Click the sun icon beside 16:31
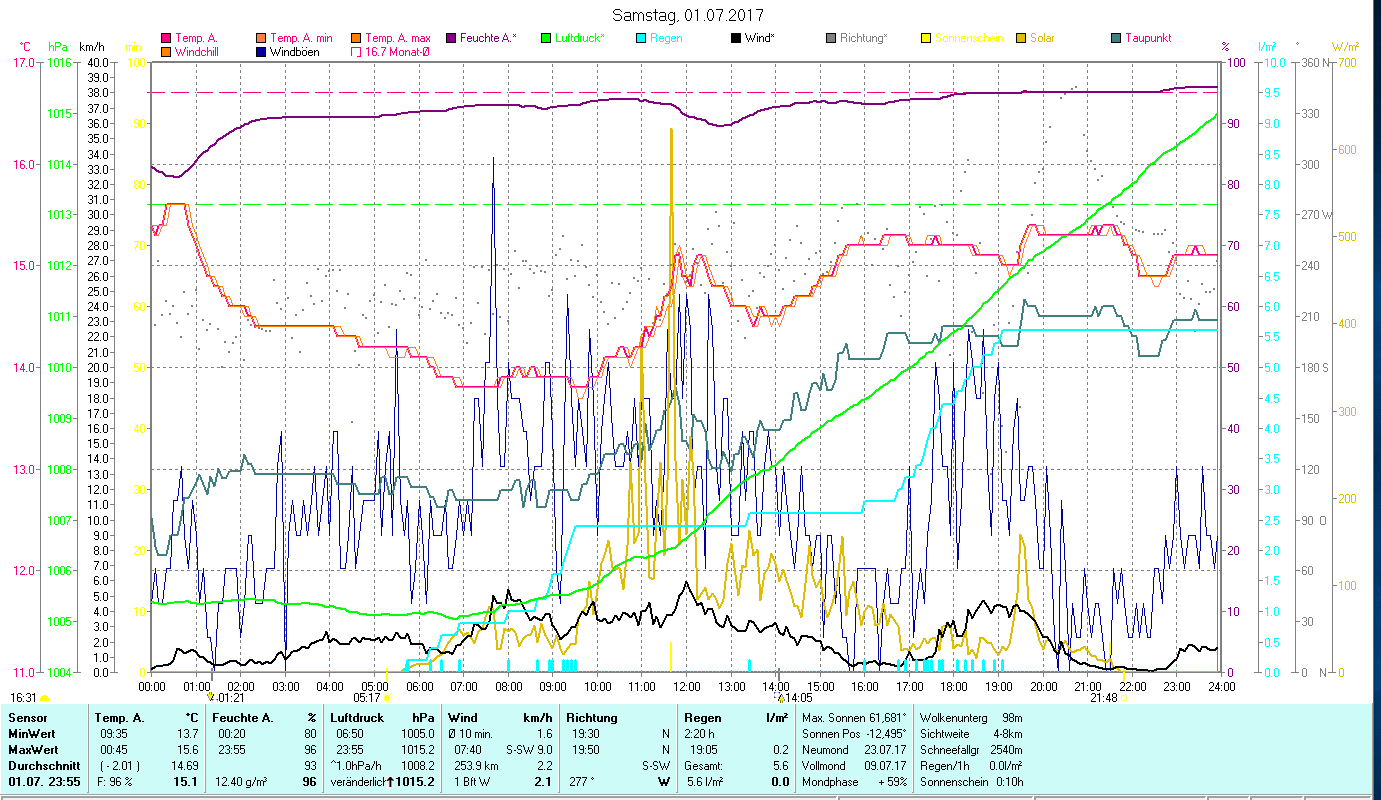This screenshot has width=1381, height=800. pyautogui.click(x=44, y=698)
